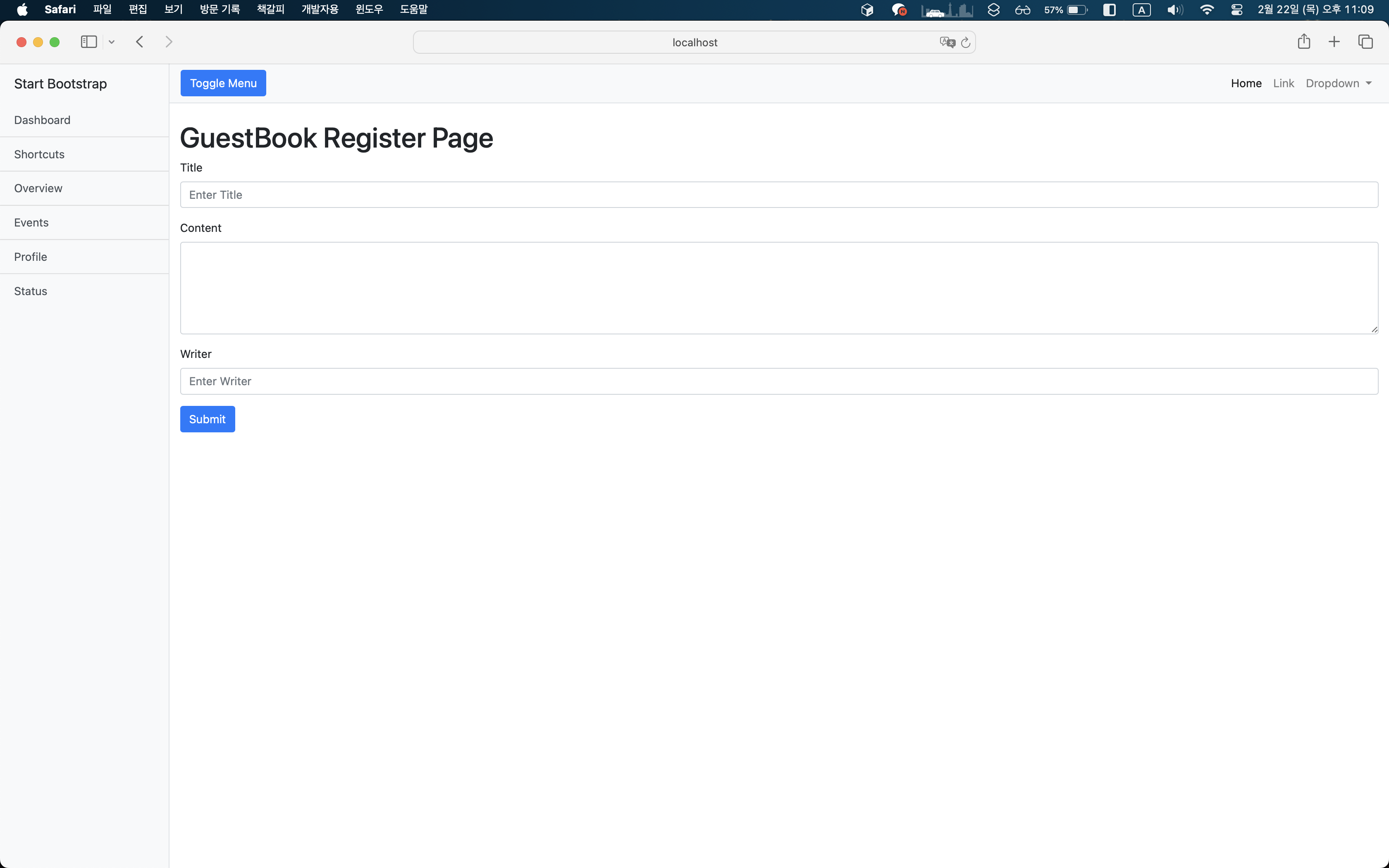Switch input source with the A icon
The height and width of the screenshot is (868, 1389).
1142,10
